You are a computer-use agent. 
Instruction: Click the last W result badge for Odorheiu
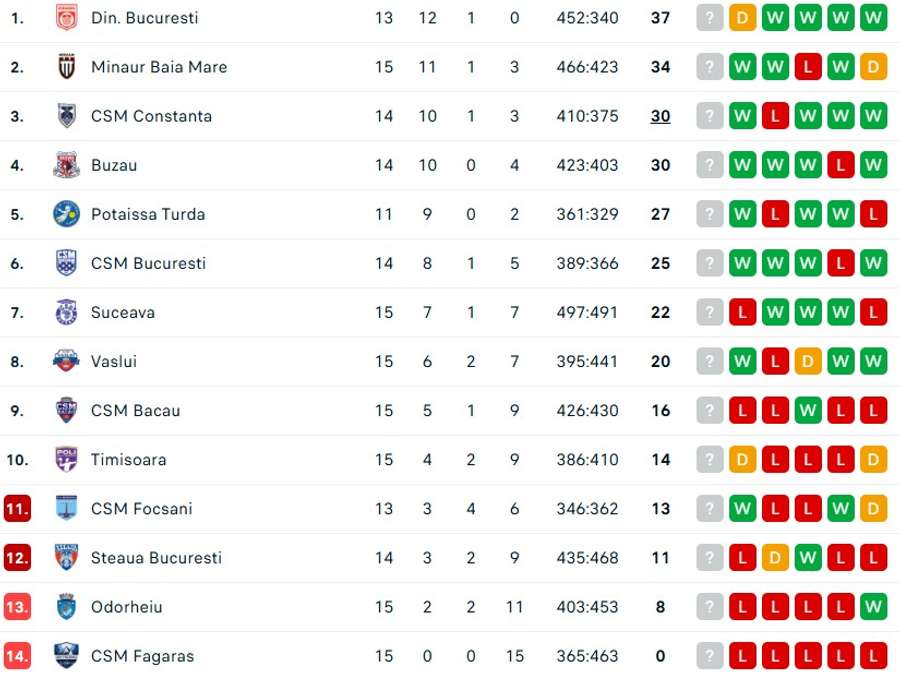point(874,607)
